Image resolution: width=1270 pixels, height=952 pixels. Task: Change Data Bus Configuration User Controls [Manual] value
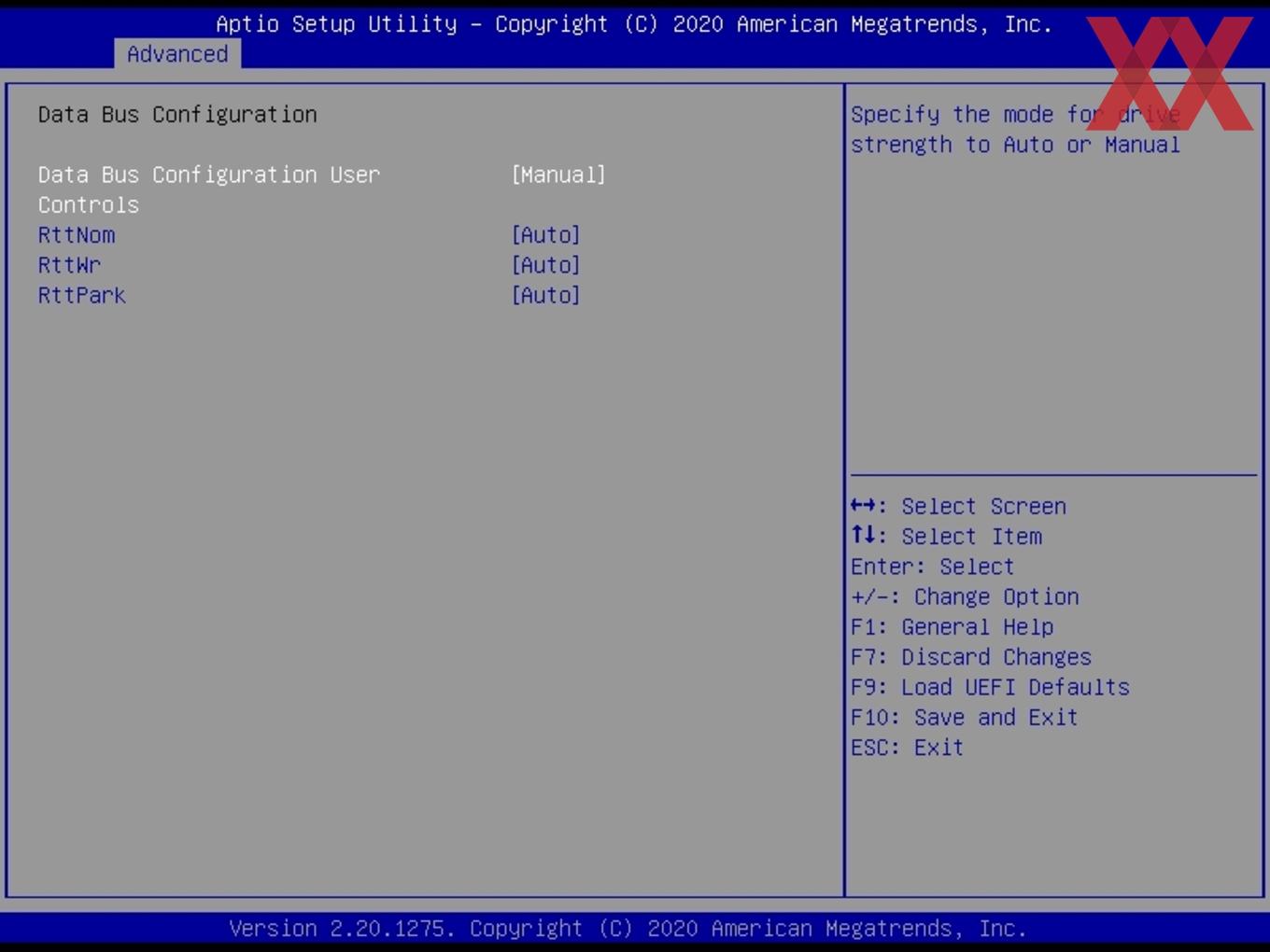tap(558, 175)
